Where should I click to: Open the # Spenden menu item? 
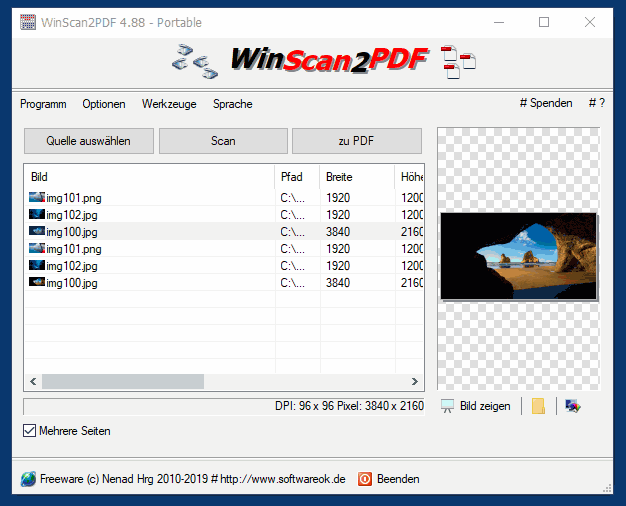click(x=546, y=103)
